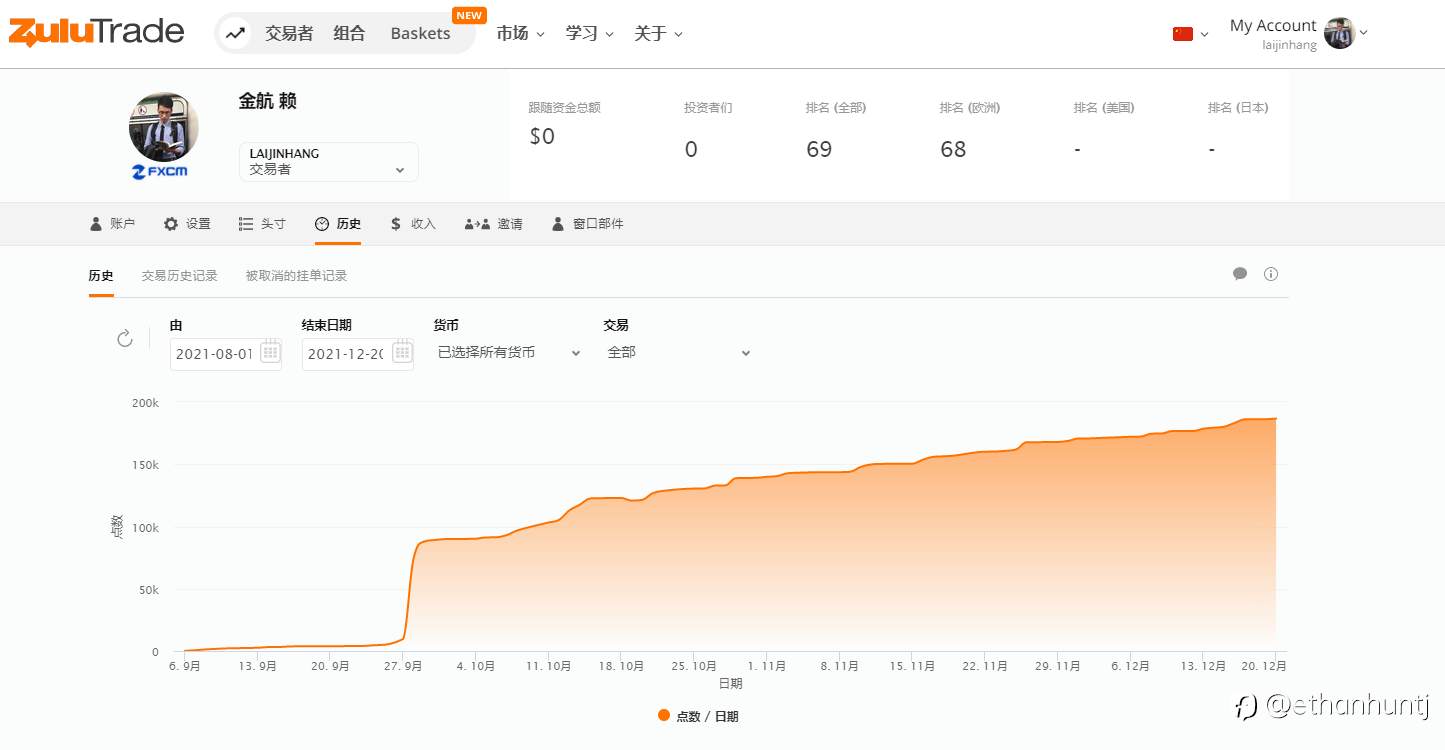1445x750 pixels.
Task: Click dollar icon beside 收入
Action: pyautogui.click(x=396, y=224)
